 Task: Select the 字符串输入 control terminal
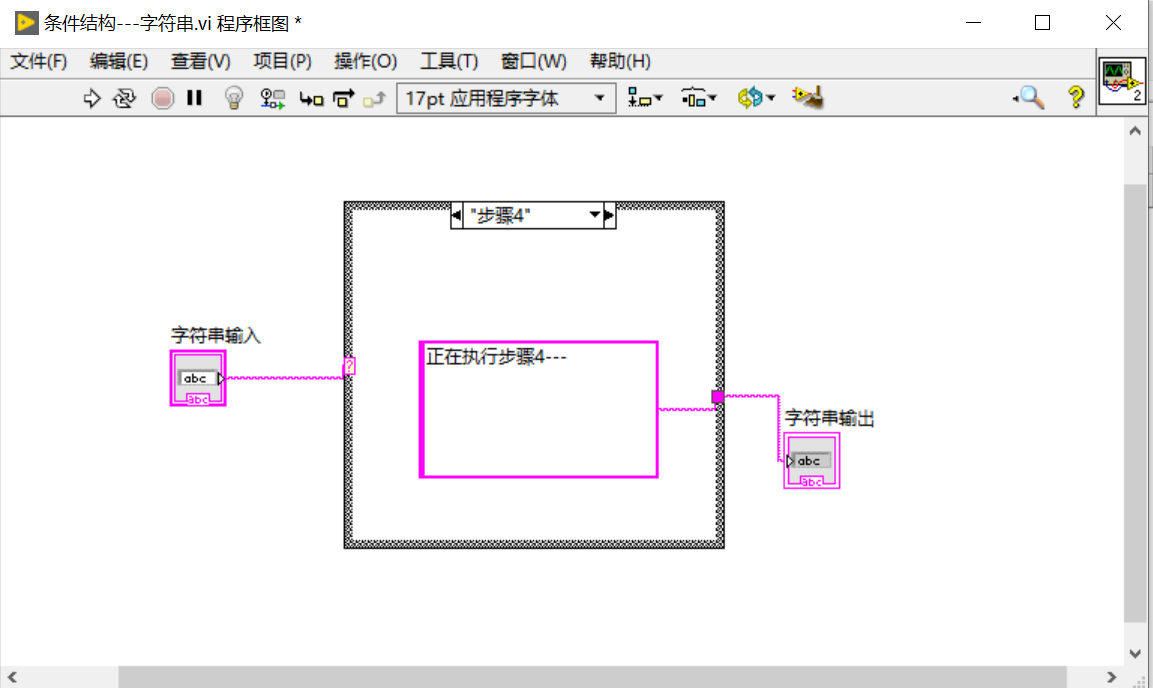198,378
